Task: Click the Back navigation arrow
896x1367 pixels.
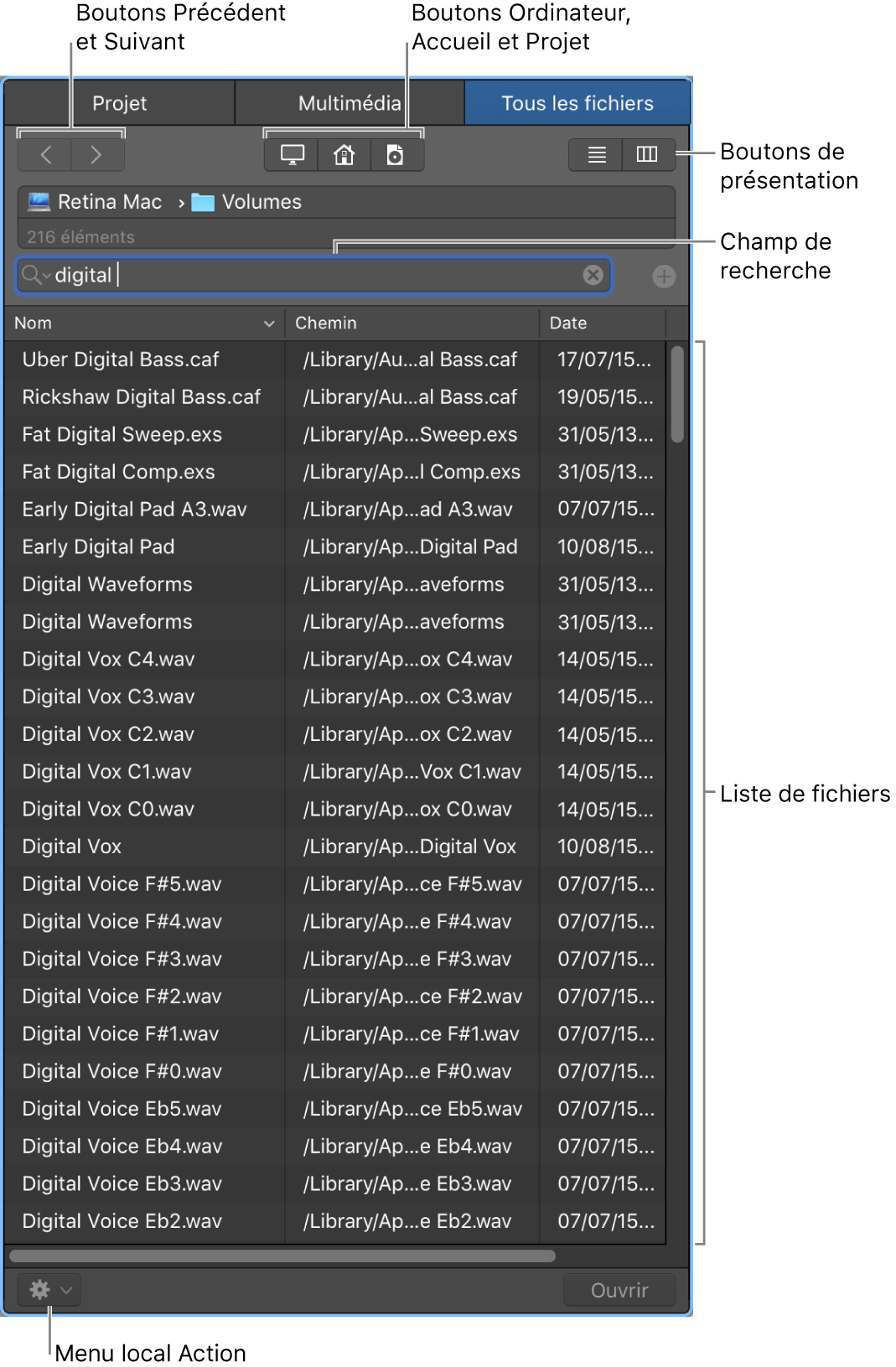Action: coord(45,155)
